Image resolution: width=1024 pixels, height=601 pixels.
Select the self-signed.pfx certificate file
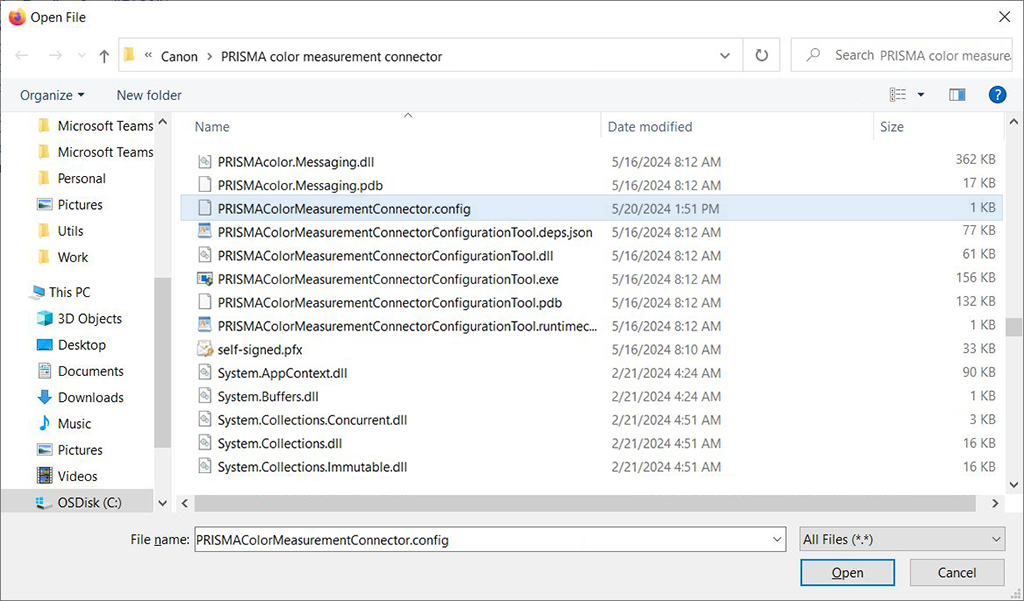pos(260,349)
